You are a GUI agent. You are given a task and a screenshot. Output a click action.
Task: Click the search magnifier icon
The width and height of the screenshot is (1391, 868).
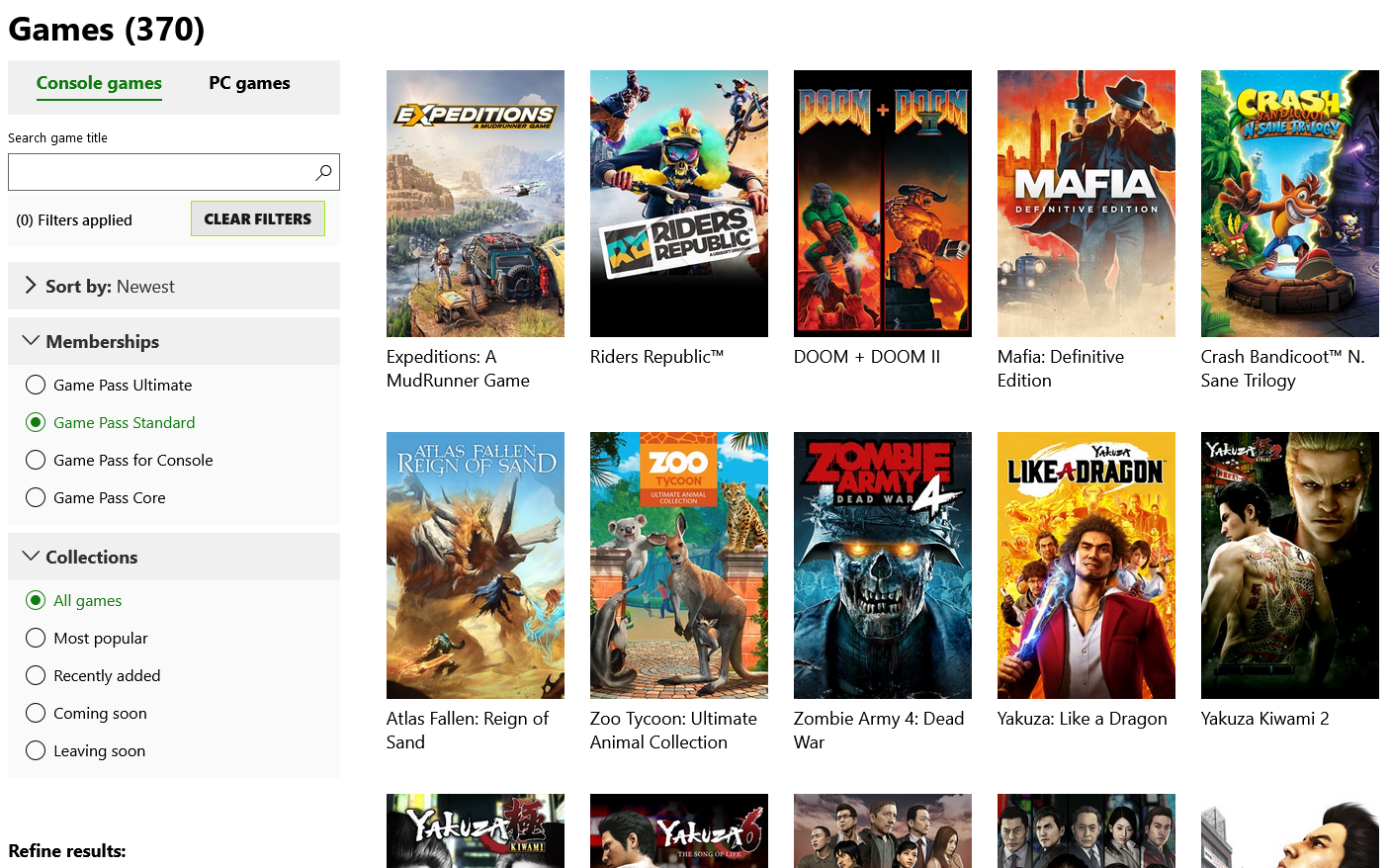[x=323, y=172]
